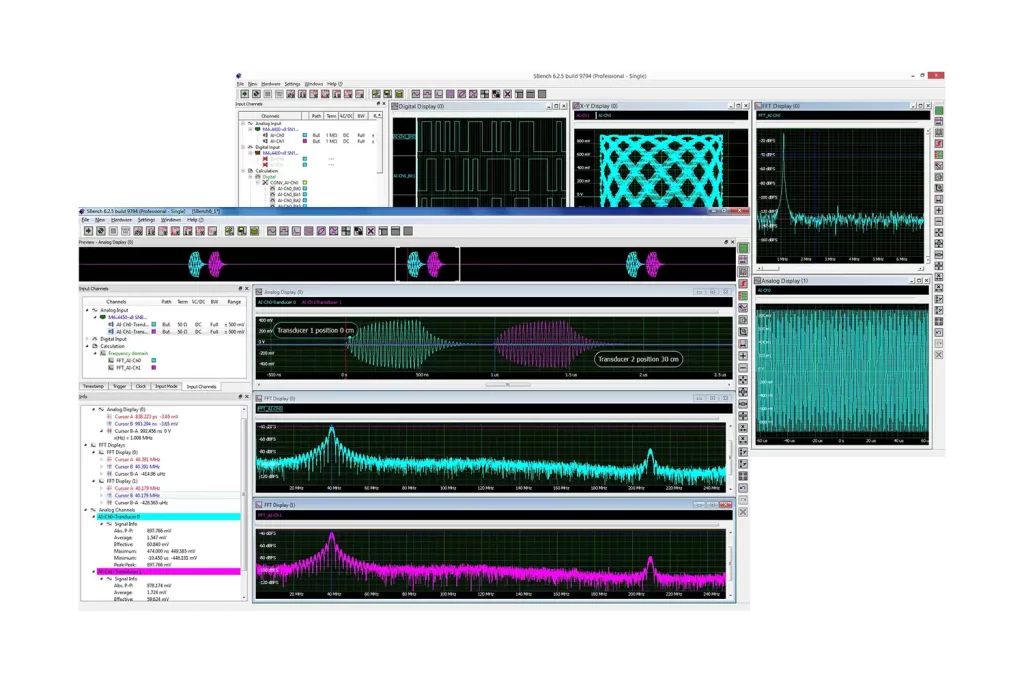Close the Info panel with its X

click(246, 396)
